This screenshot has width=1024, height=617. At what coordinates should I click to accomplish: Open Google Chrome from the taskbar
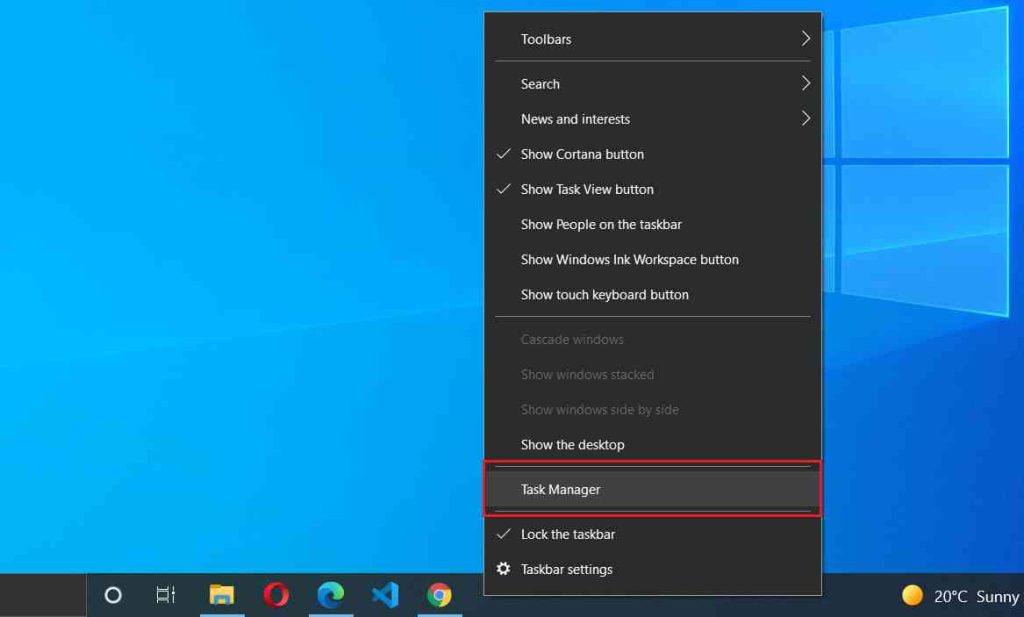pos(439,595)
